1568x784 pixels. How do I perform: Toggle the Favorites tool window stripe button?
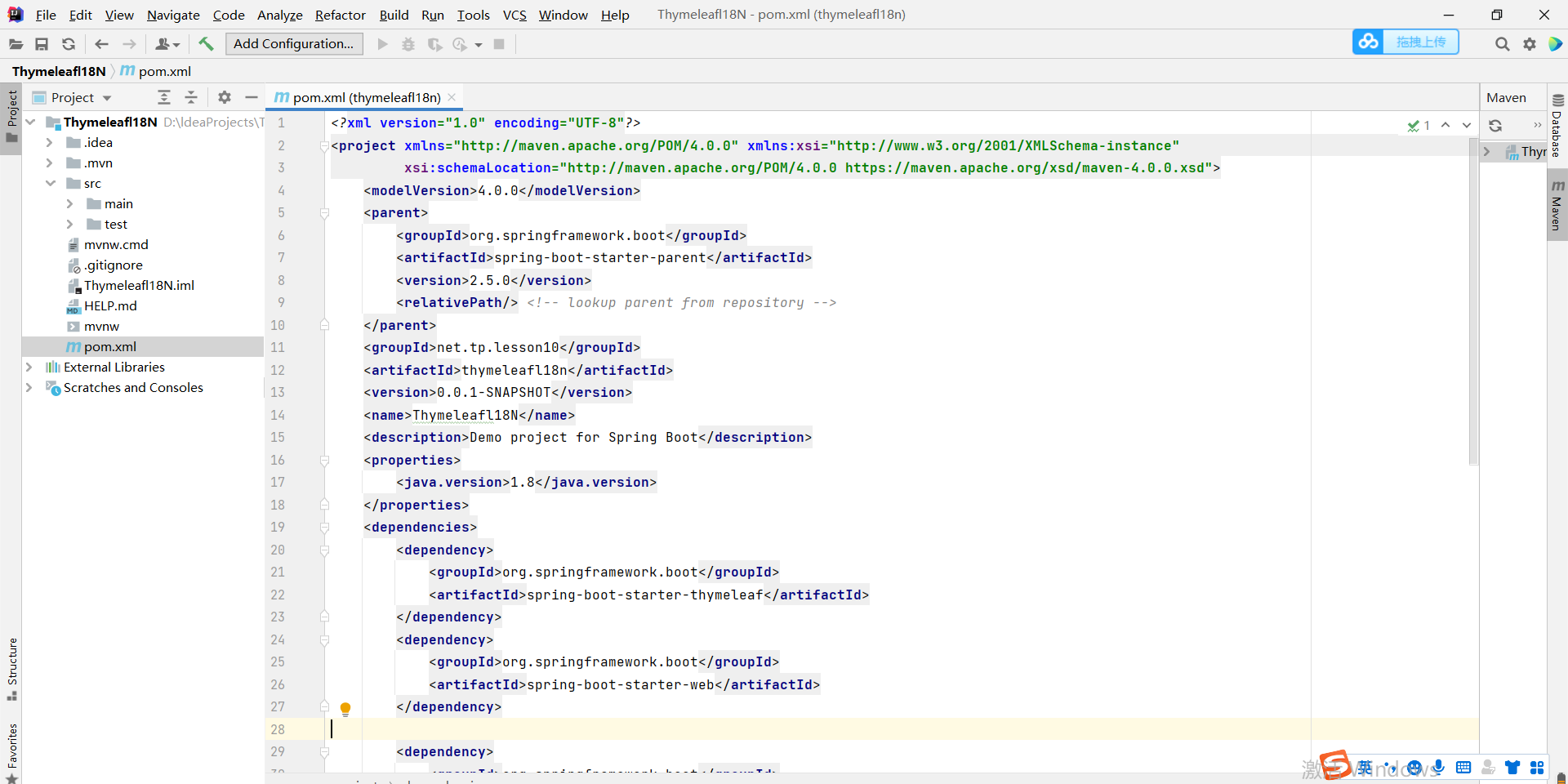point(11,752)
